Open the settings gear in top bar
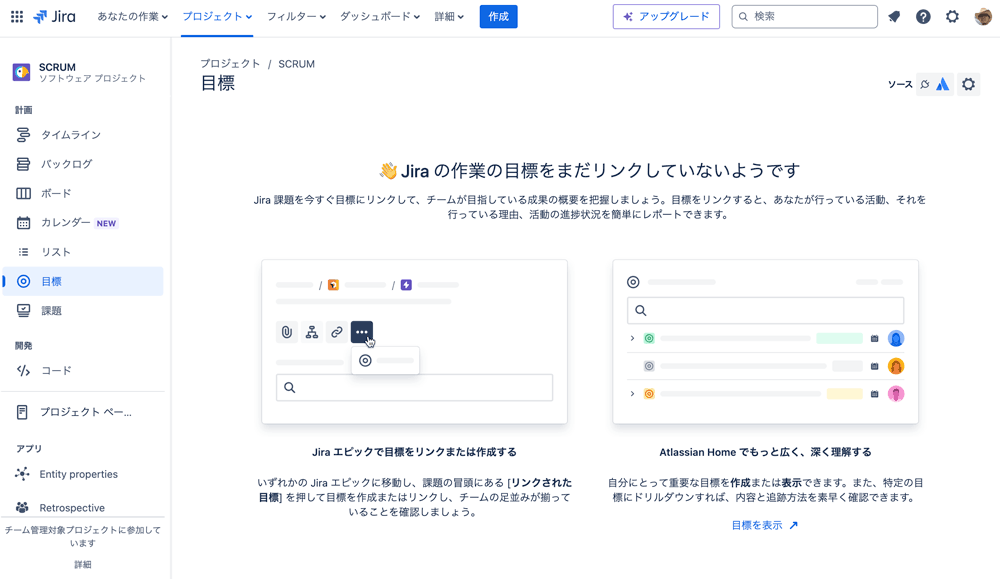Image resolution: width=1000 pixels, height=579 pixels. click(952, 17)
